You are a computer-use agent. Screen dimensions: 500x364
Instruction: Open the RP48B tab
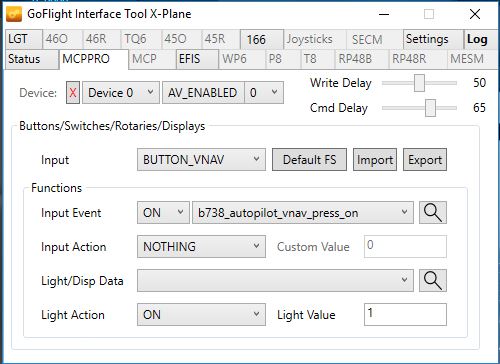pyautogui.click(x=362, y=59)
